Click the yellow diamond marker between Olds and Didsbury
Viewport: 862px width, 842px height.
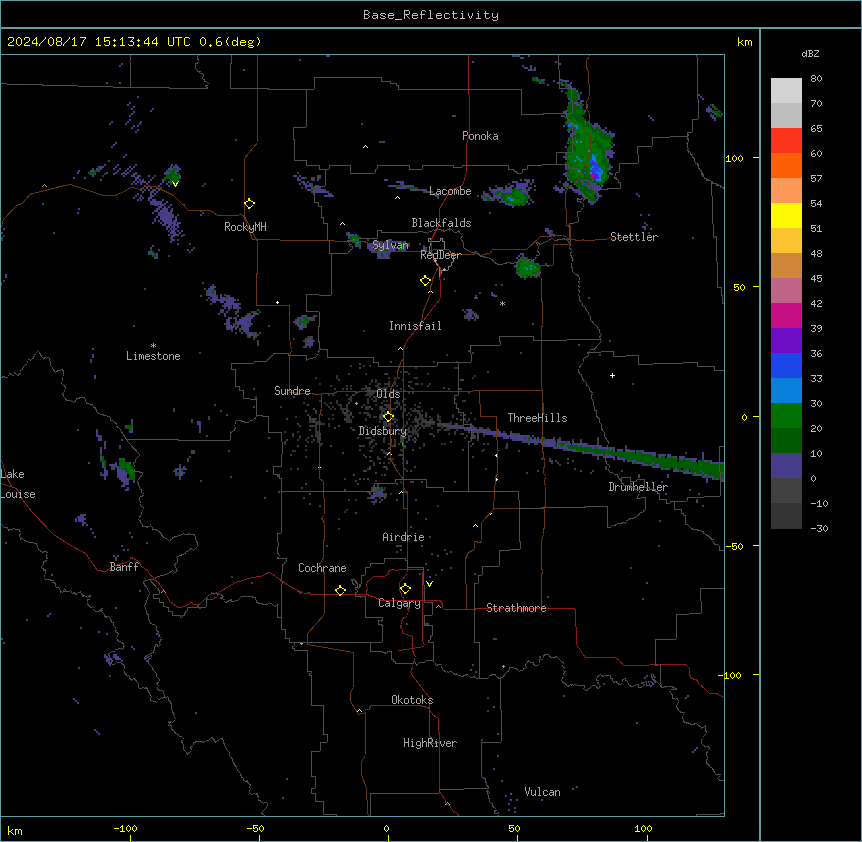click(388, 417)
